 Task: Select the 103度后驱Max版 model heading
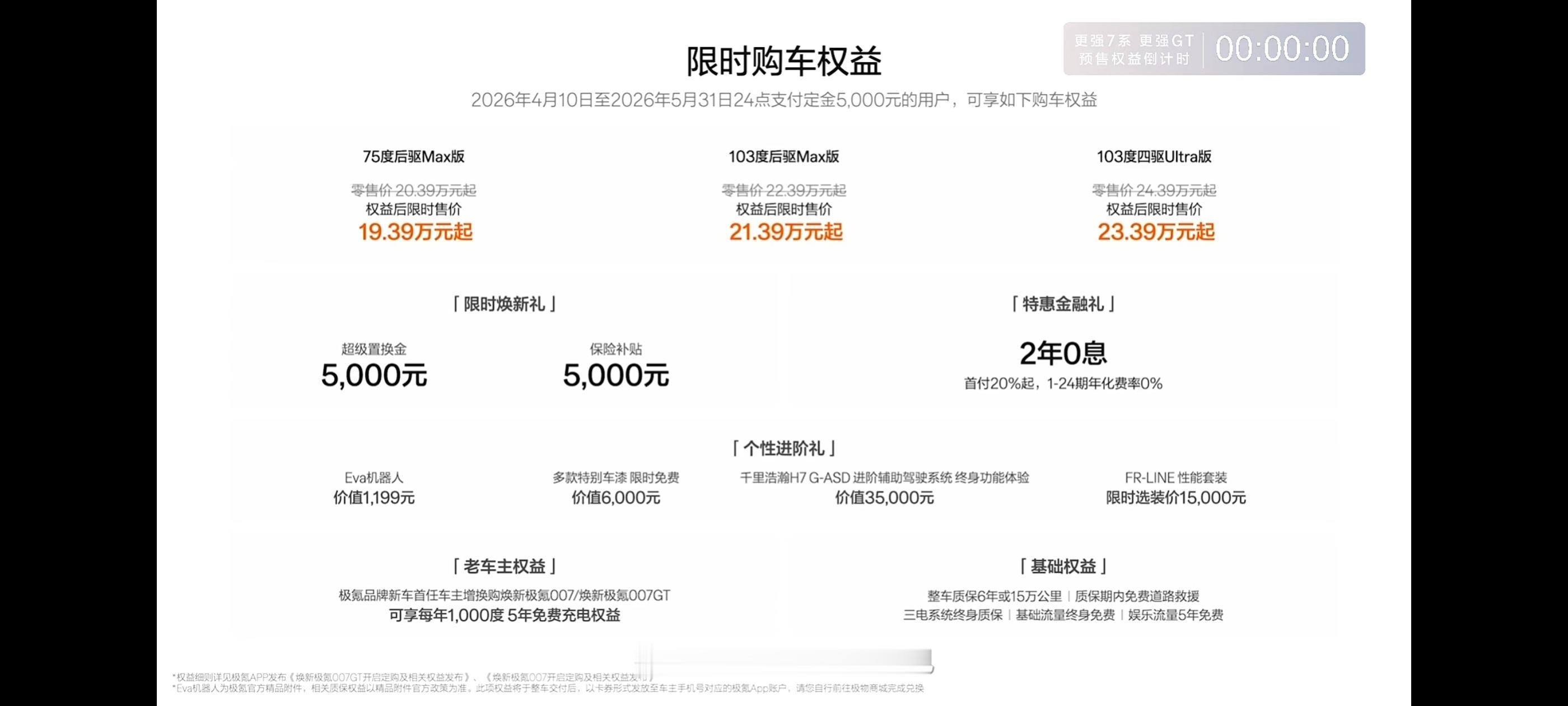783,157
